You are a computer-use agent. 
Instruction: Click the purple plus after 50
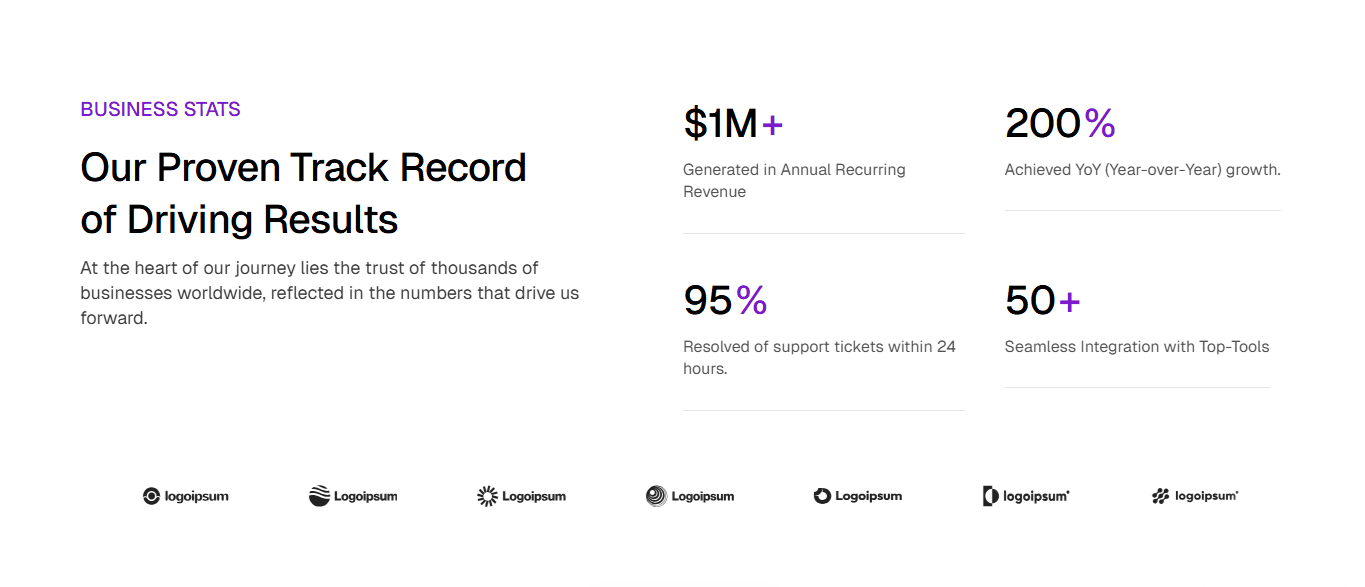[x=1069, y=301]
